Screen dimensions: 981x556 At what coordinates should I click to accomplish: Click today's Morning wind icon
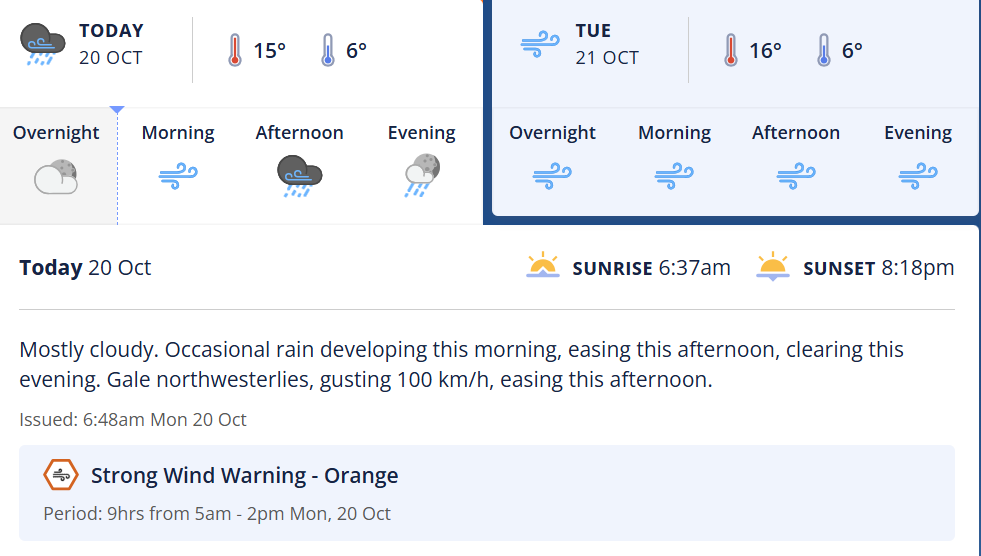(x=178, y=178)
